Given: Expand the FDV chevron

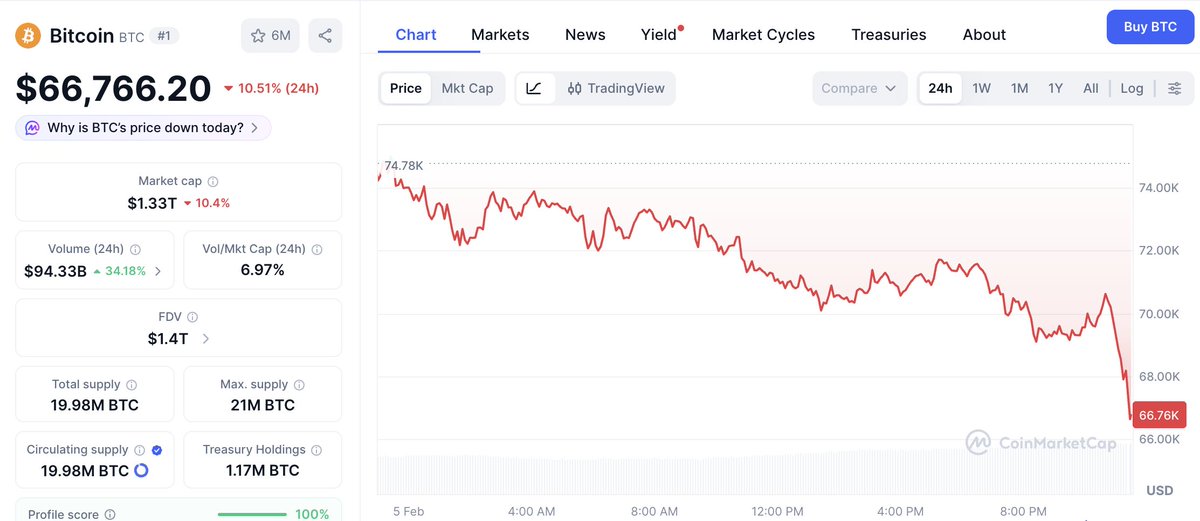Looking at the screenshot, I should (x=206, y=339).
